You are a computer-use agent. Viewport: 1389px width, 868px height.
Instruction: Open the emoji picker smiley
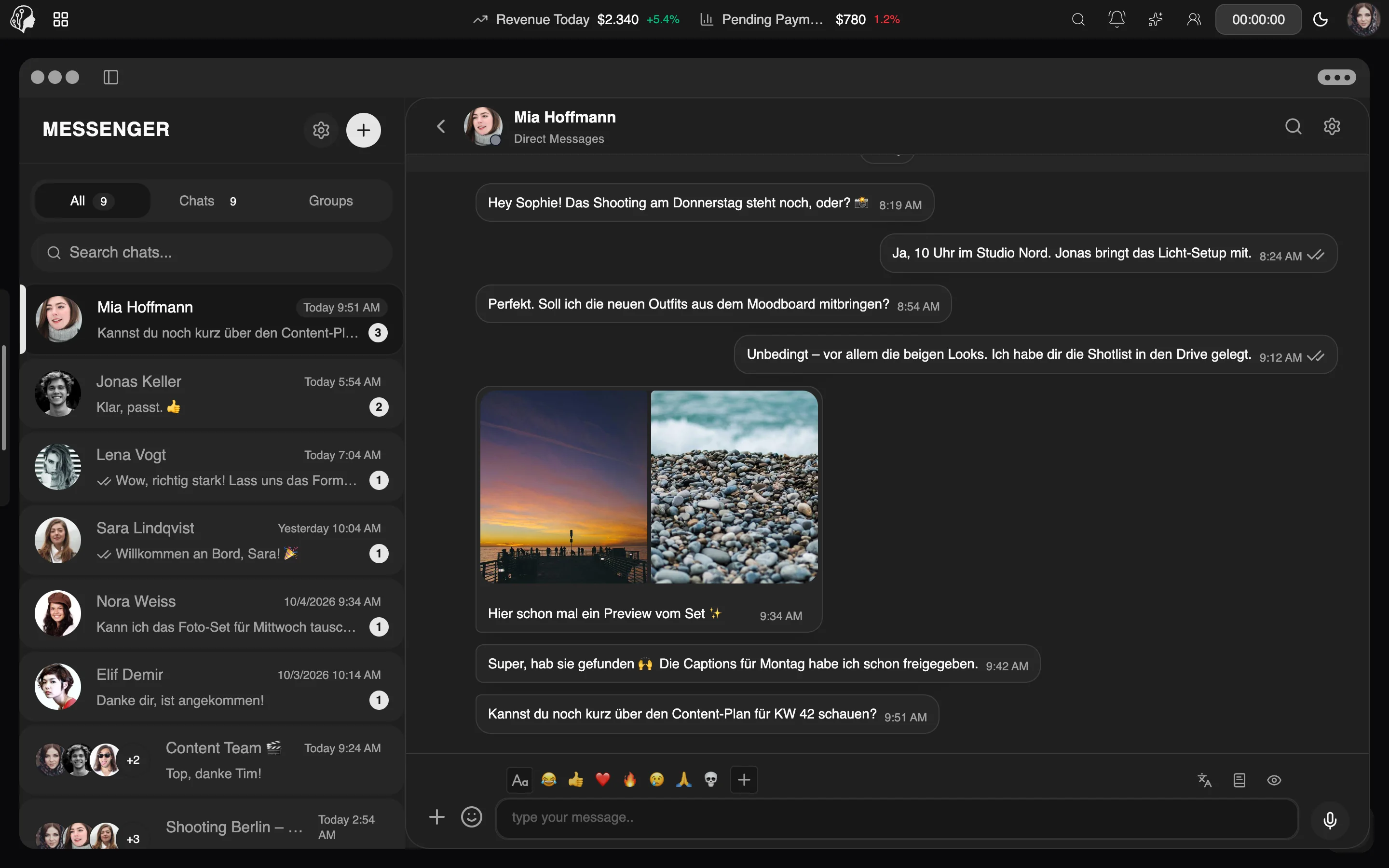(x=472, y=817)
